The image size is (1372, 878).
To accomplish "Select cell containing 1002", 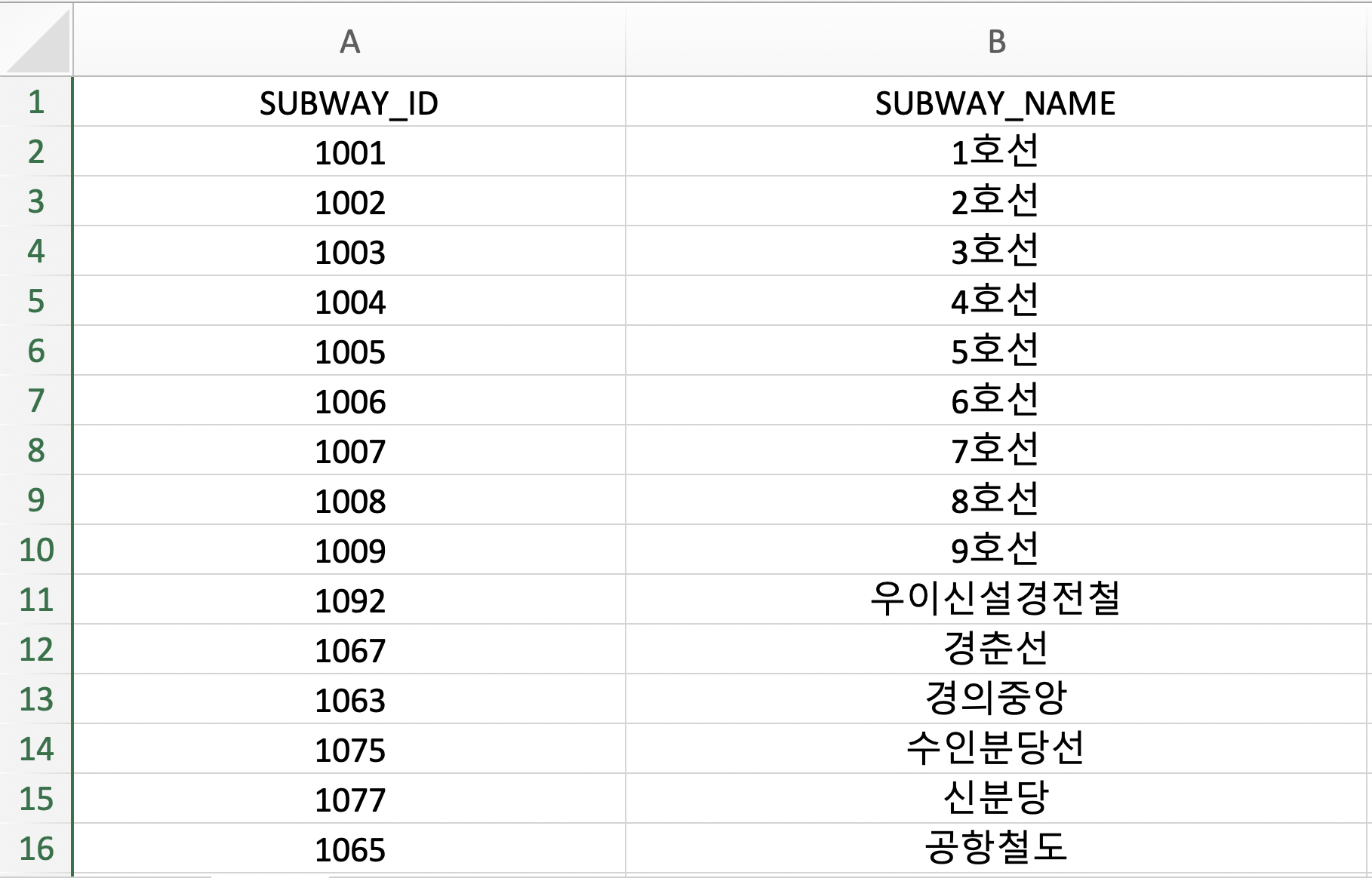I will (349, 201).
